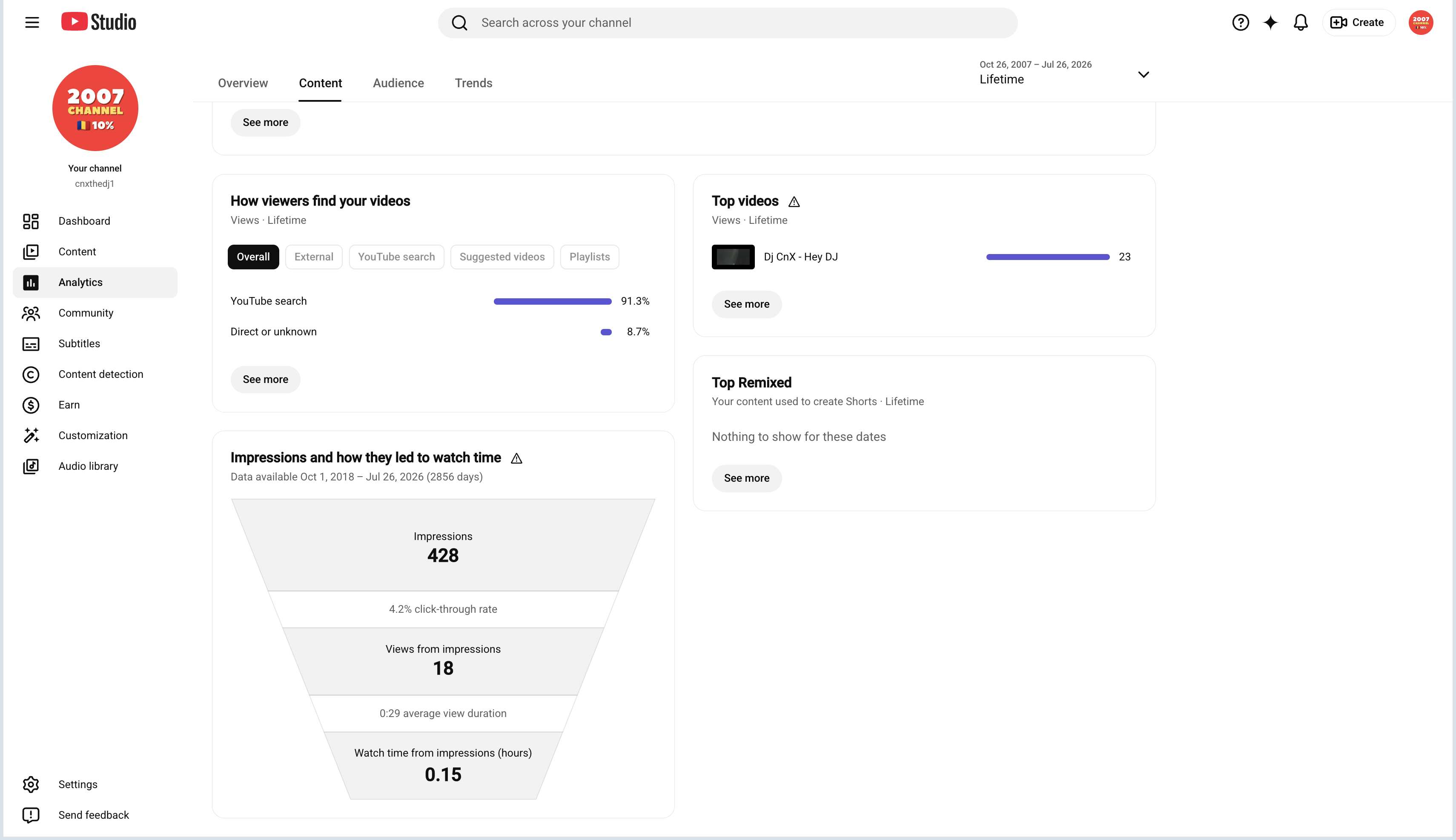Open Dashboard label in the sidebar
The image size is (1456, 840).
pyautogui.click(x=84, y=221)
